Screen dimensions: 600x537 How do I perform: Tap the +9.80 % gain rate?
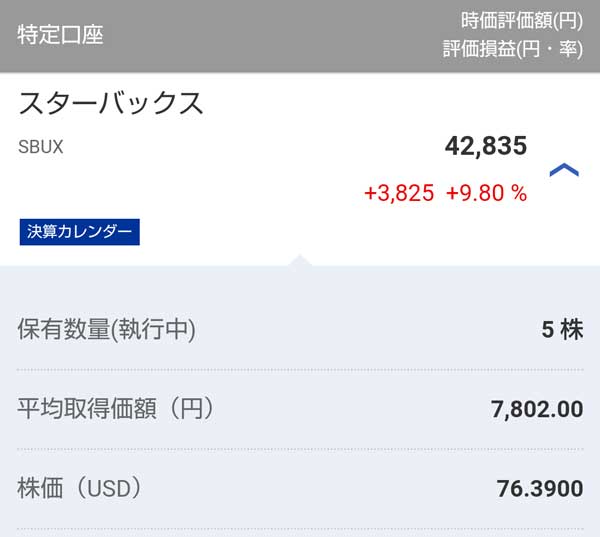coord(486,193)
